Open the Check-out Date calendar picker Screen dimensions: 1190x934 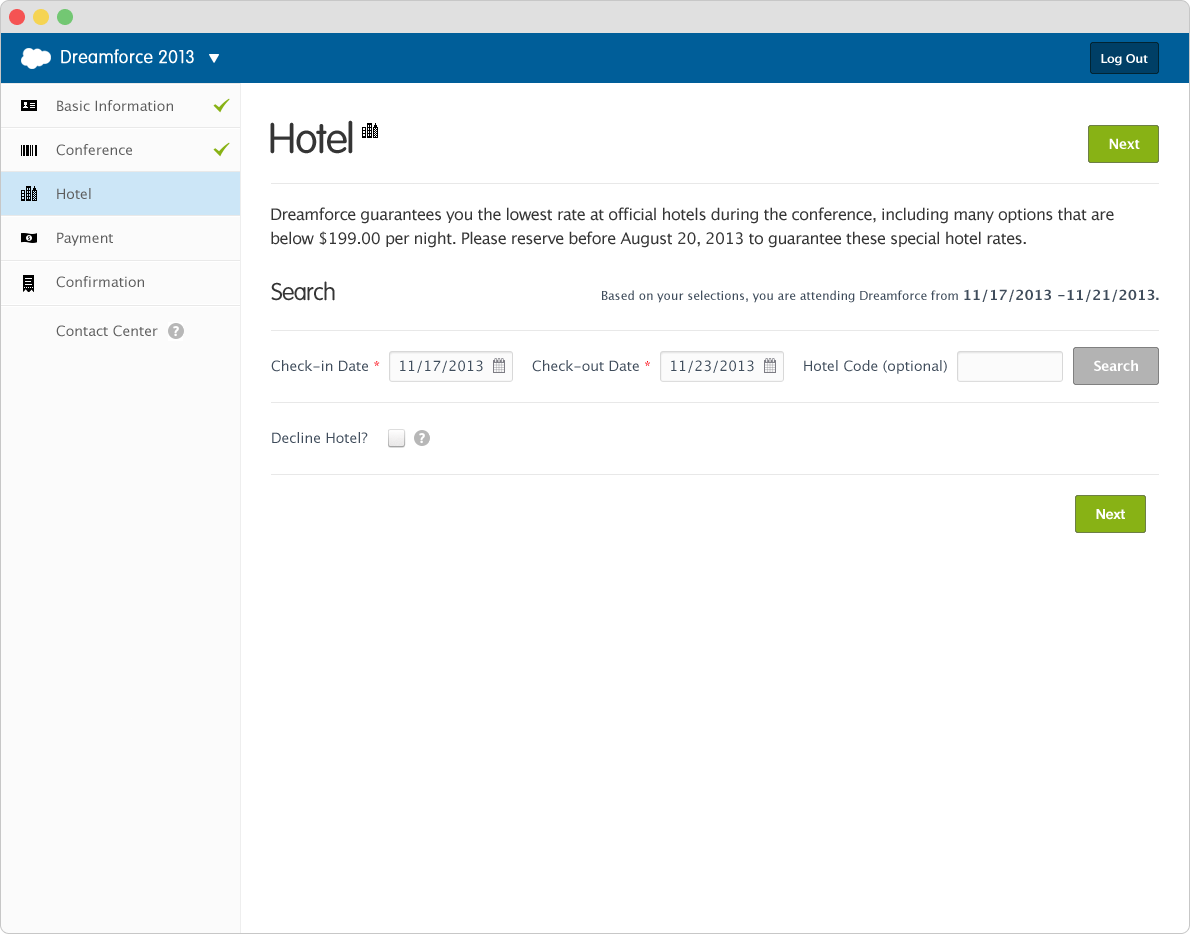click(770, 366)
